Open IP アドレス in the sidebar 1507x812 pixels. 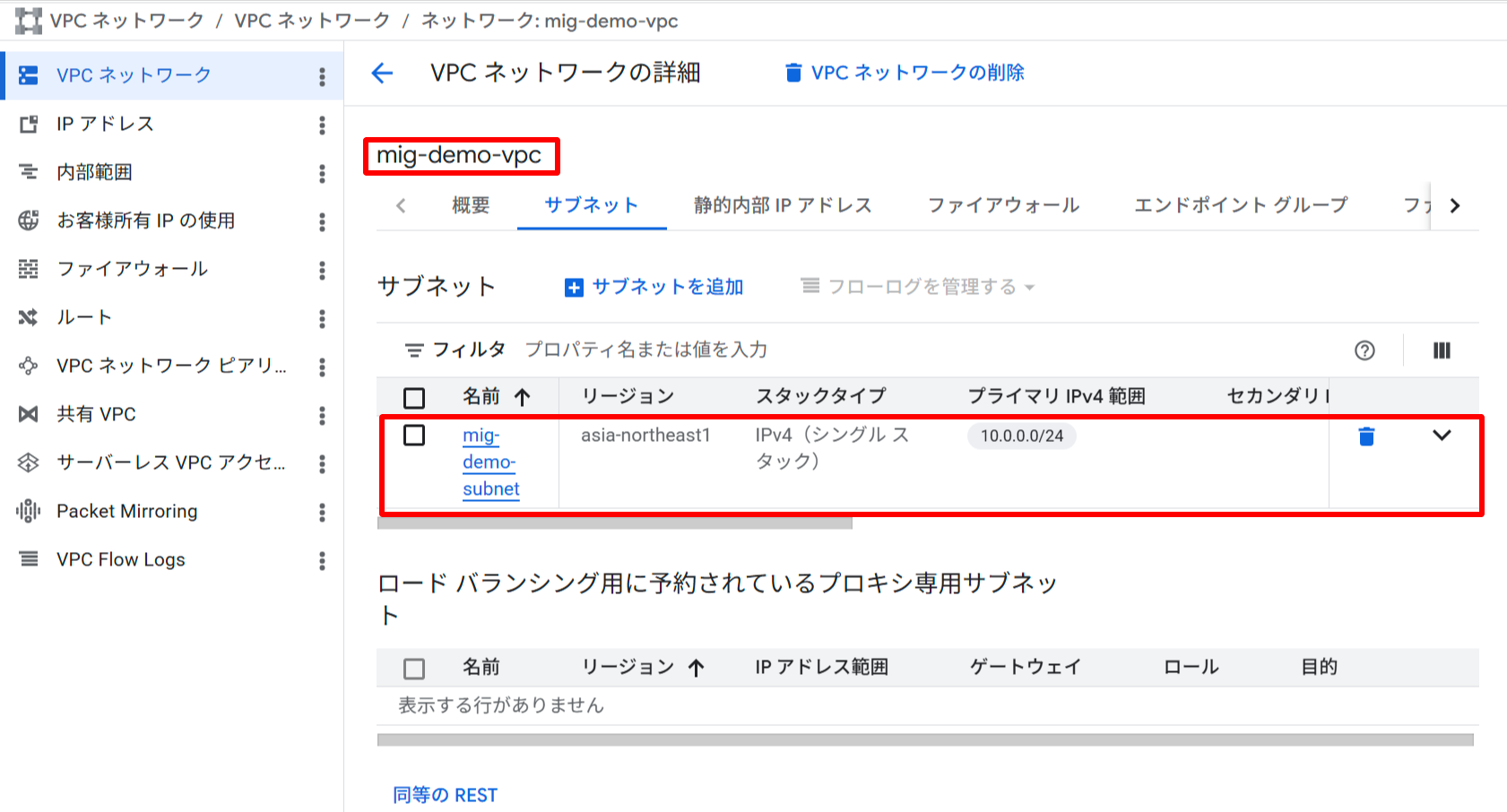(105, 124)
